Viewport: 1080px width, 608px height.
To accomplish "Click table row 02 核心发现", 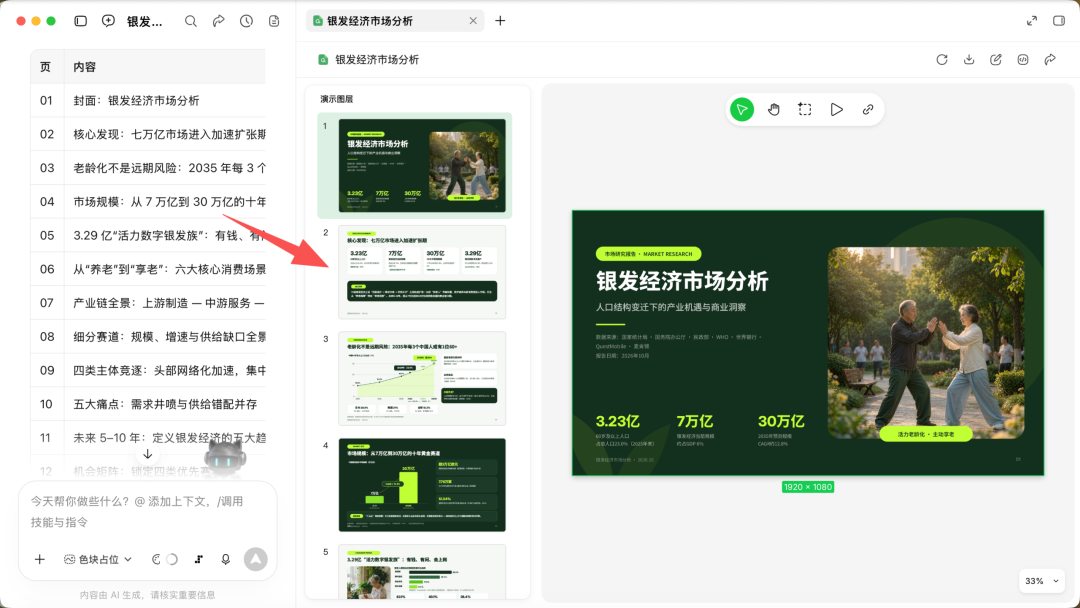I will click(x=147, y=134).
